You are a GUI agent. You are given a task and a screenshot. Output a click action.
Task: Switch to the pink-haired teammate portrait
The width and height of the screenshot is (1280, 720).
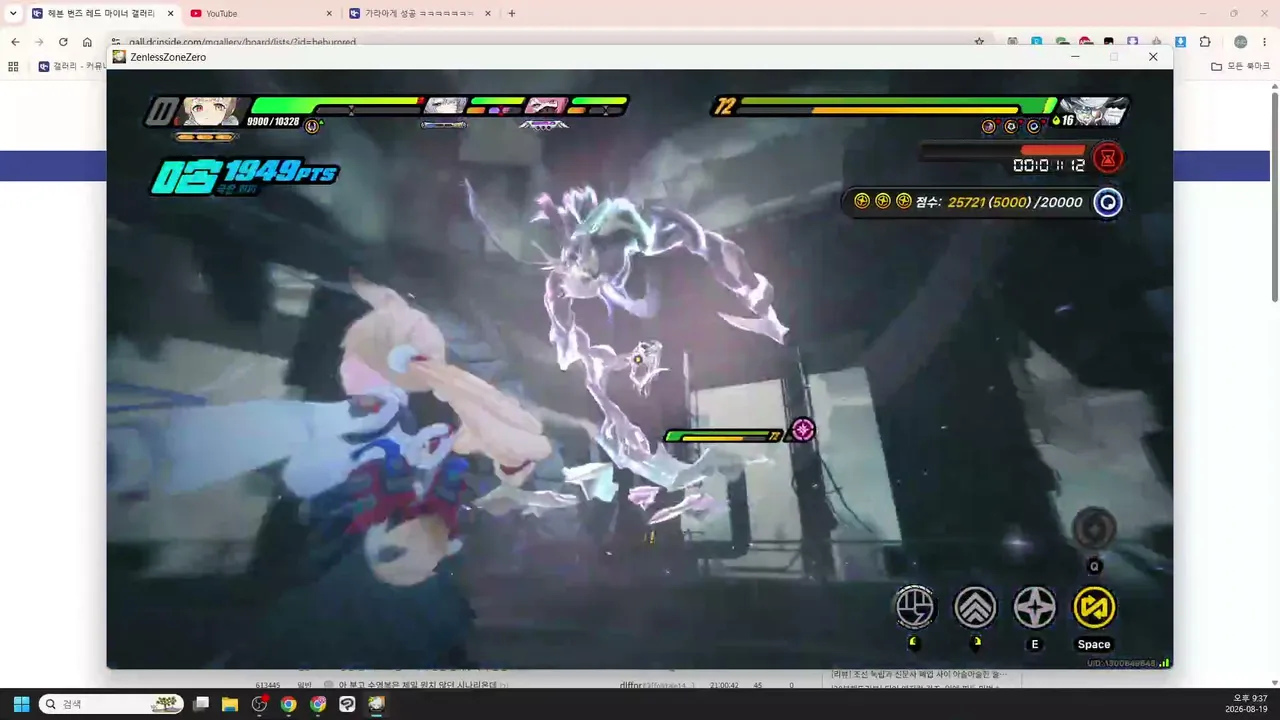545,105
